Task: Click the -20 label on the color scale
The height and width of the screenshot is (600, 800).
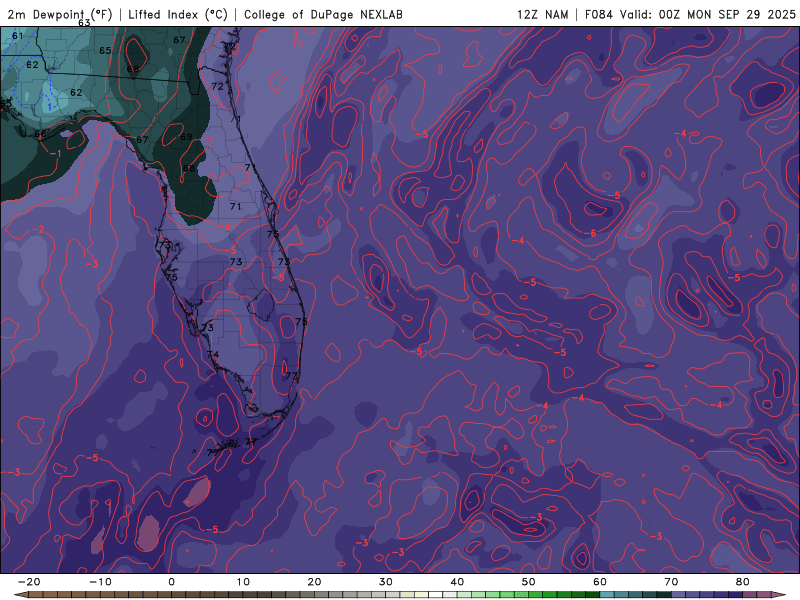Action: tap(29, 582)
